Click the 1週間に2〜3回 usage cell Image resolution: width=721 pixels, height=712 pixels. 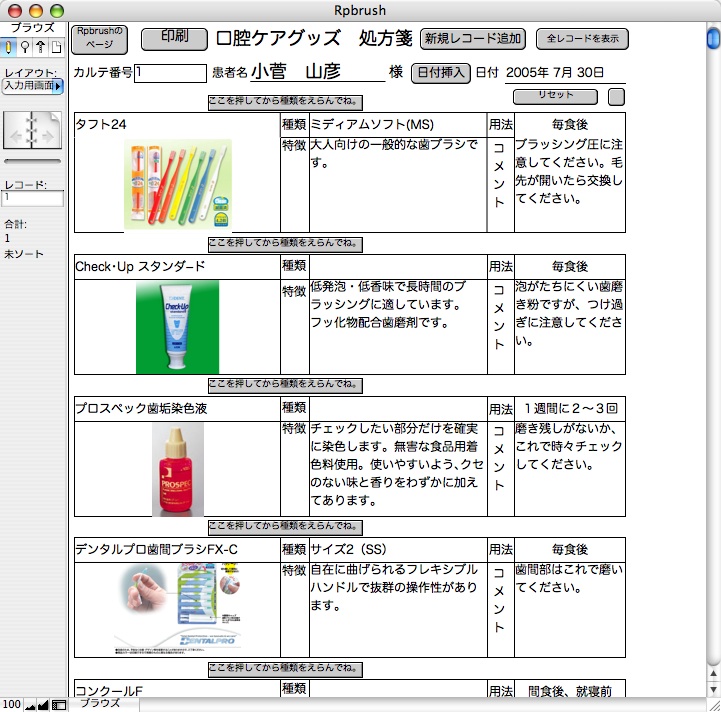[x=570, y=408]
